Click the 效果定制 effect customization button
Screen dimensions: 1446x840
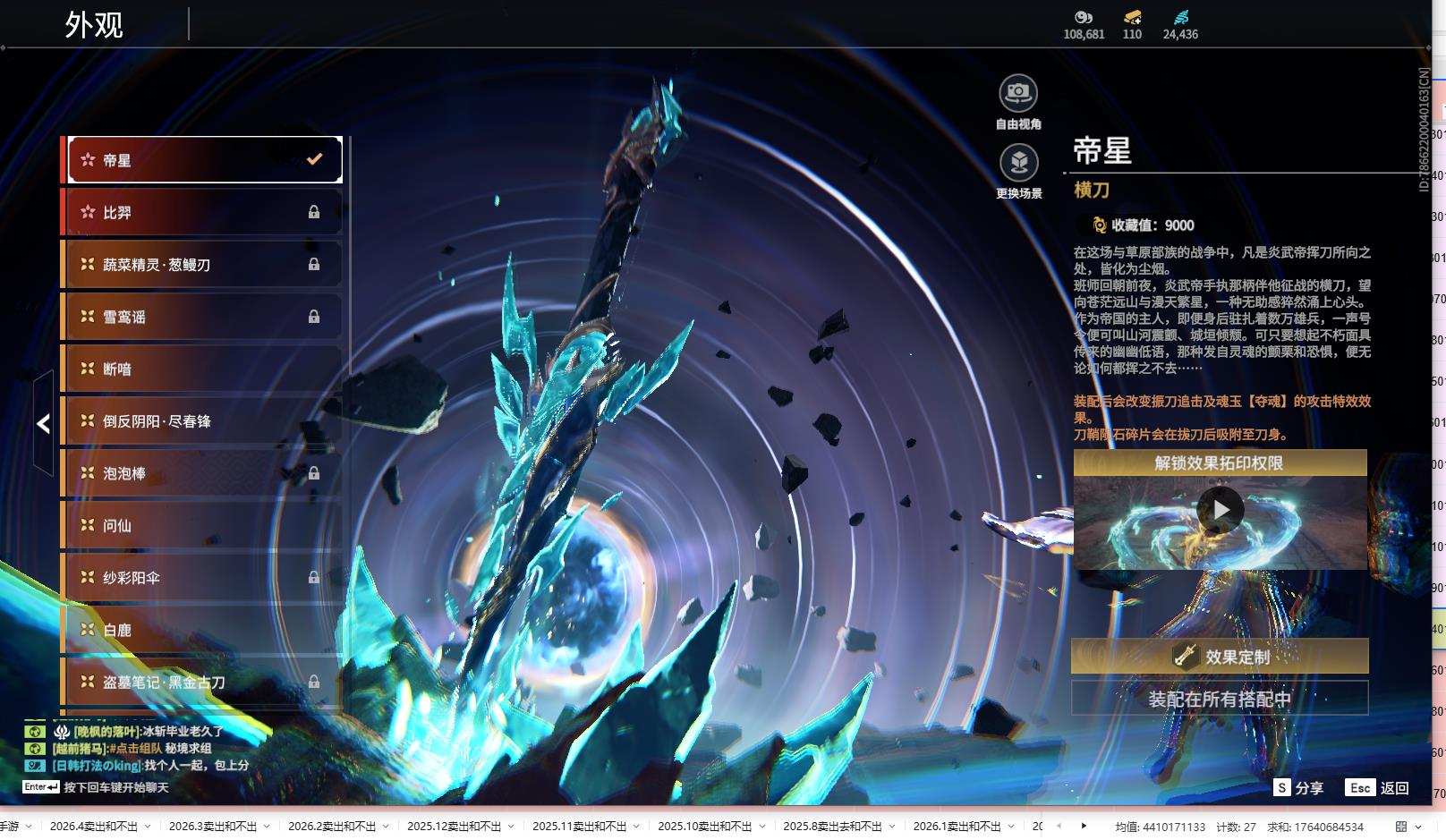click(1220, 656)
